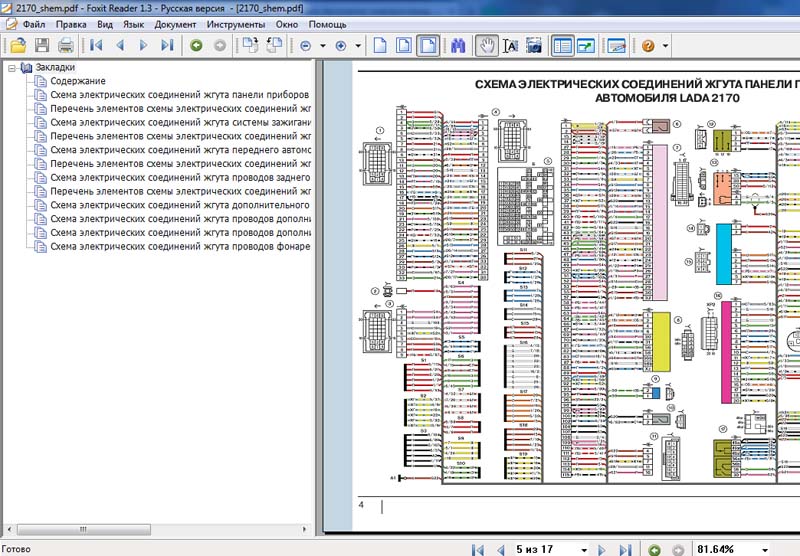This screenshot has width=800, height=556.
Task: Open Find with the binoculars icon
Action: point(458,46)
